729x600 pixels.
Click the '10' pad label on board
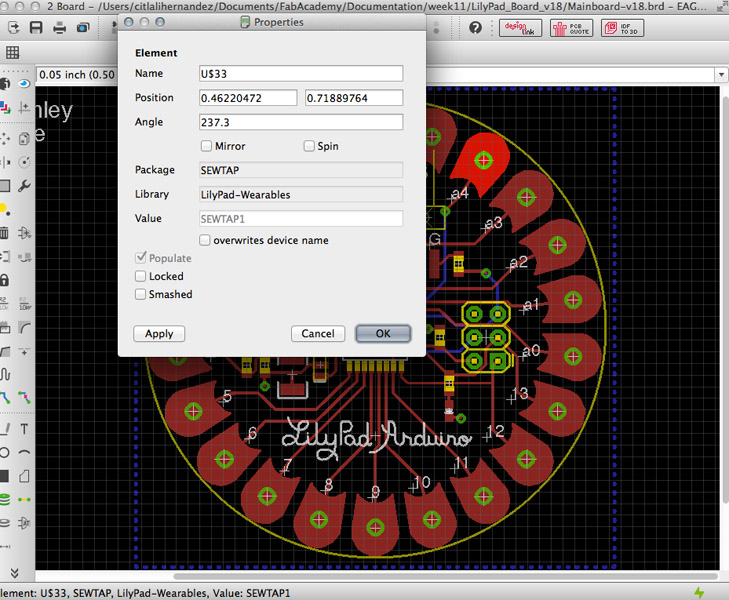(x=420, y=482)
